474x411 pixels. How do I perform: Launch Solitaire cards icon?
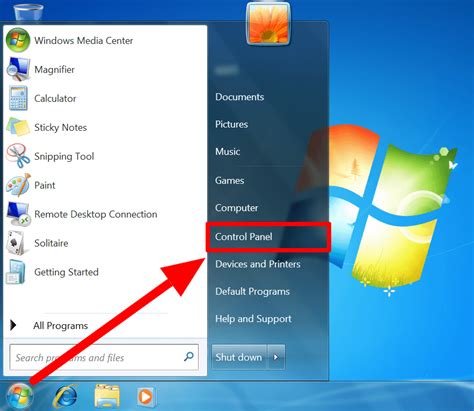(x=16, y=243)
